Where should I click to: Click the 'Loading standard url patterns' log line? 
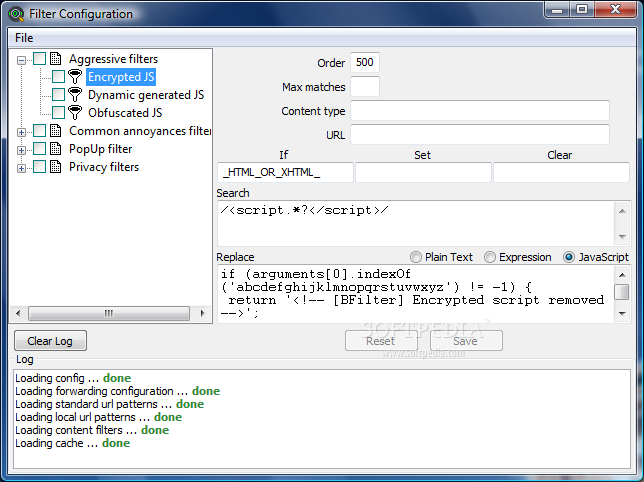110,404
